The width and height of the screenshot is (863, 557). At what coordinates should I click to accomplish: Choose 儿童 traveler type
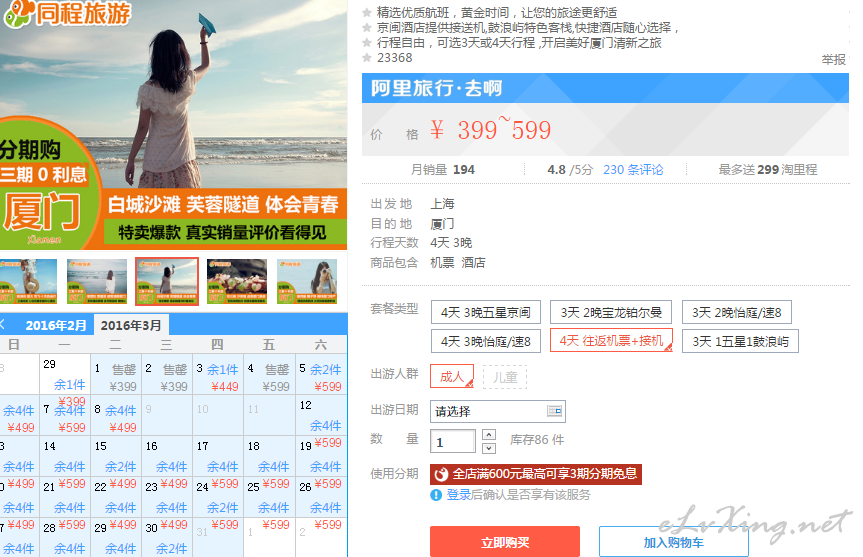(505, 377)
